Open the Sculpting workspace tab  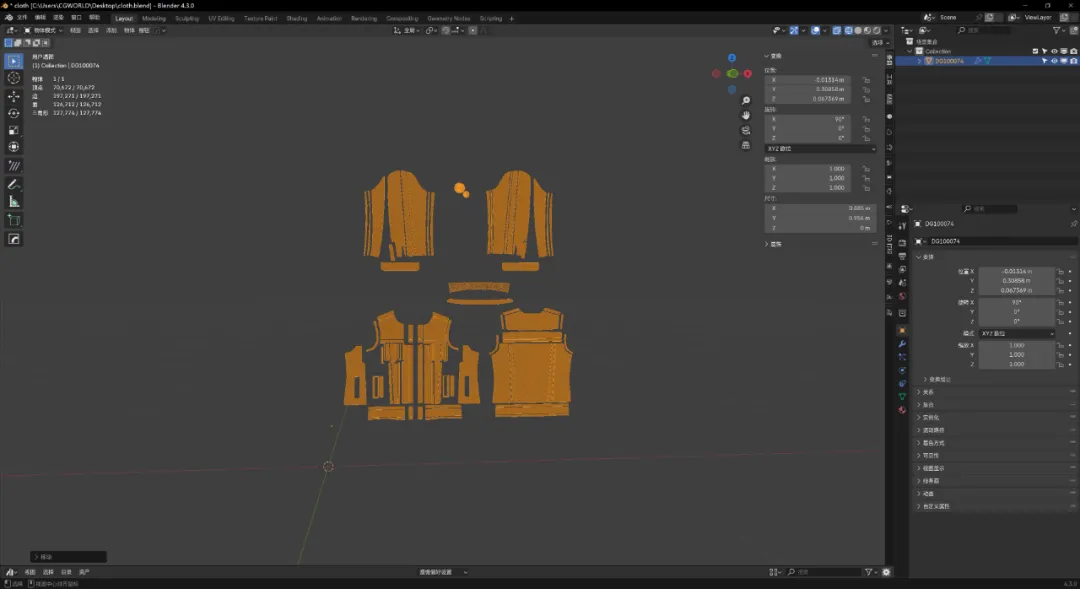[186, 18]
